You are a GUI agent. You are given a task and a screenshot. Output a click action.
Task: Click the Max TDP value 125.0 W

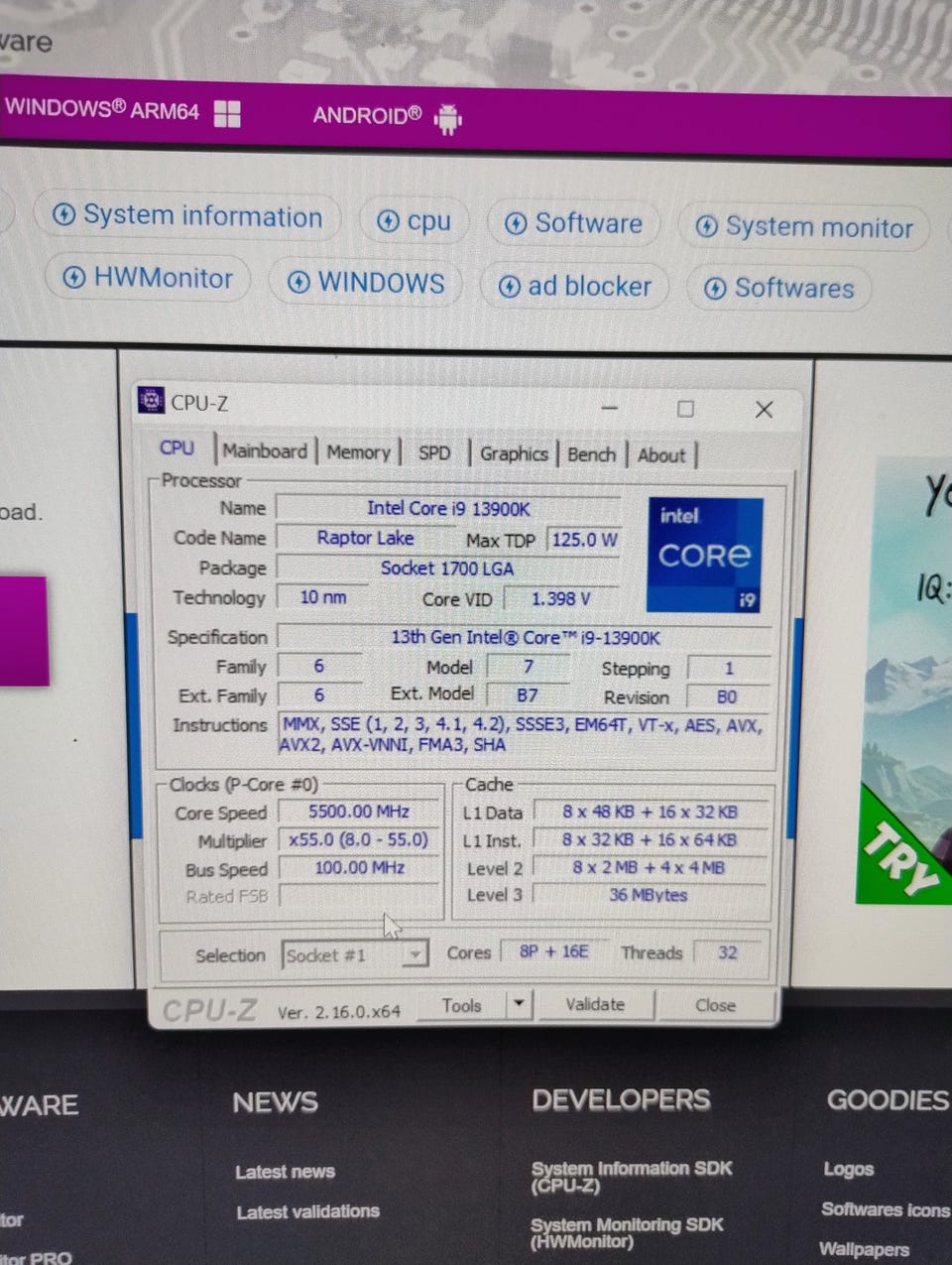pos(584,540)
